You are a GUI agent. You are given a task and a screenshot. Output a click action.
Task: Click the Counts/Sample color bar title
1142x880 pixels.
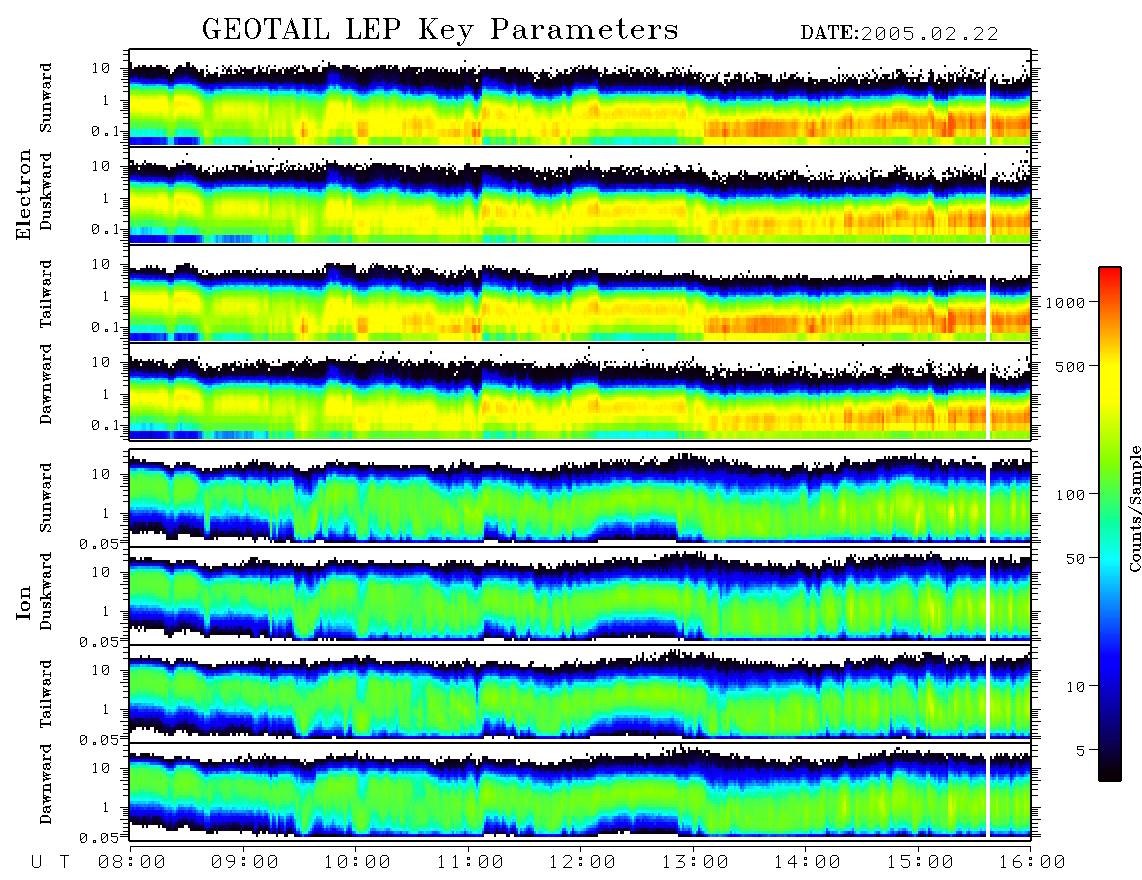pyautogui.click(x=1134, y=509)
